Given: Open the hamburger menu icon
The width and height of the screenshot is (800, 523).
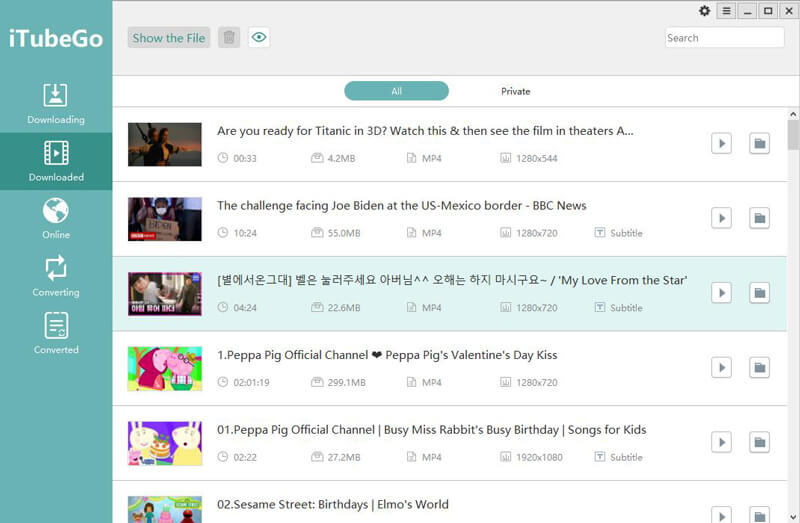Looking at the screenshot, I should pos(726,11).
